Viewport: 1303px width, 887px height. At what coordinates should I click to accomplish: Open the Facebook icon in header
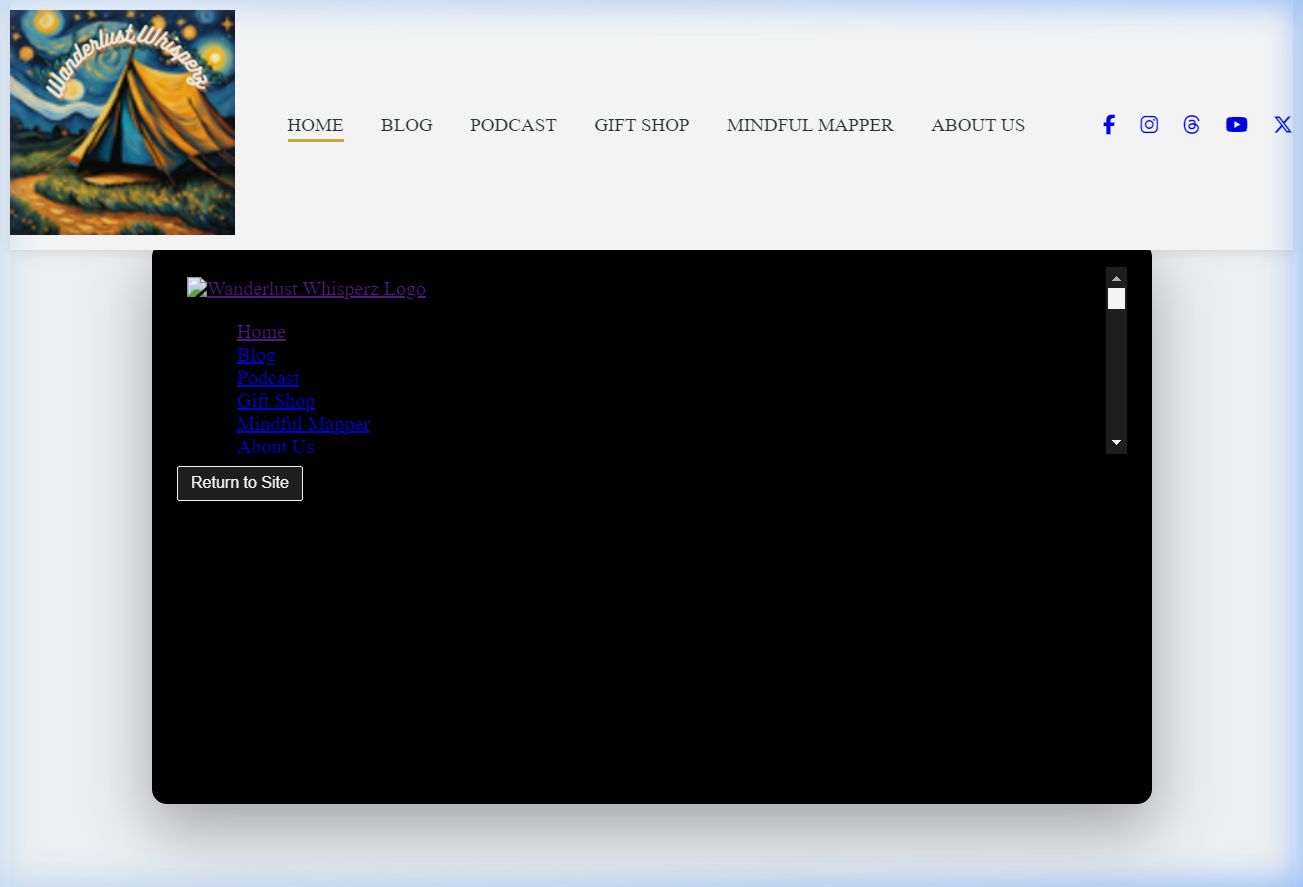pos(1108,125)
